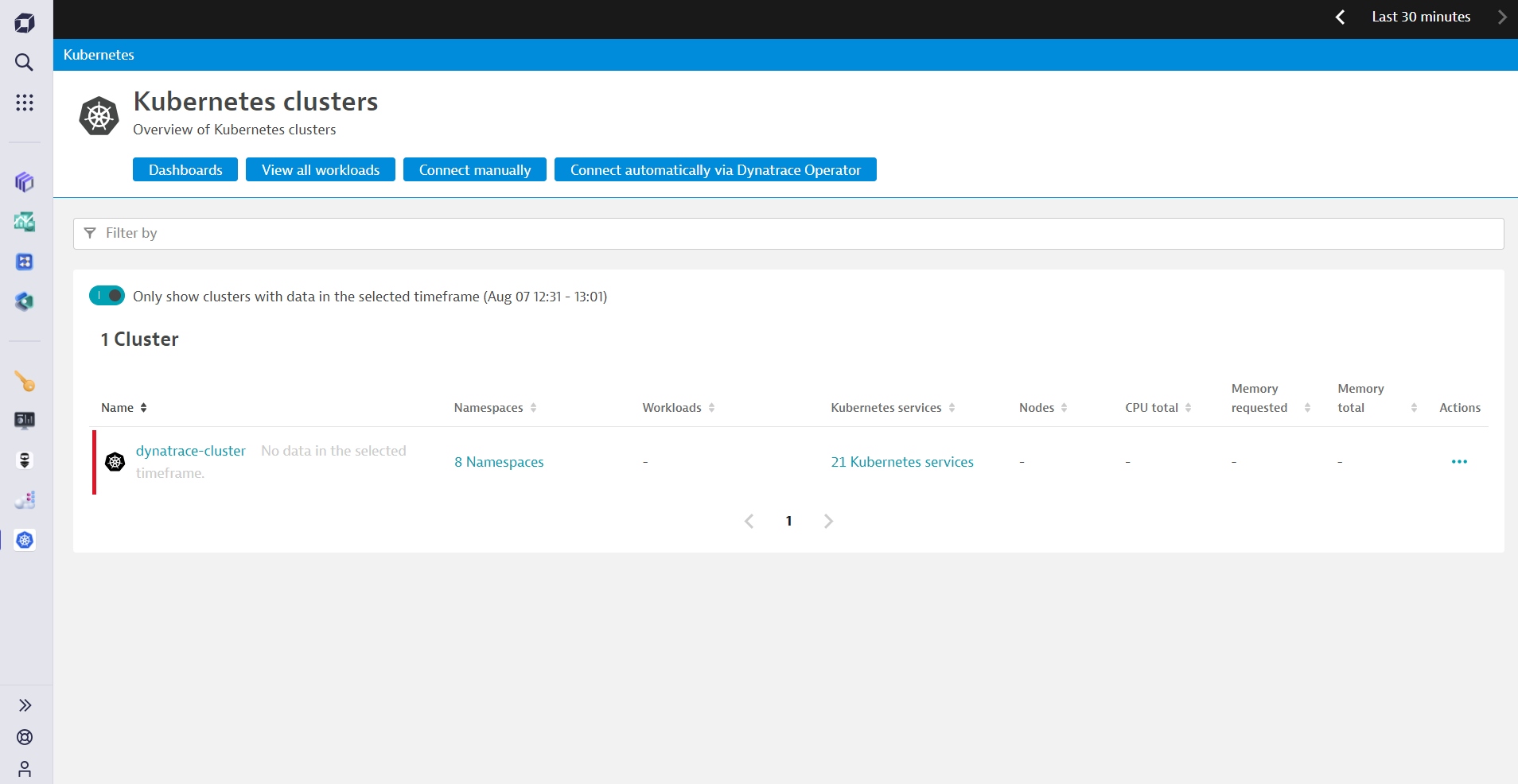Image resolution: width=1518 pixels, height=784 pixels.
Task: Sort table by Namespaces column
Action: pos(495,408)
